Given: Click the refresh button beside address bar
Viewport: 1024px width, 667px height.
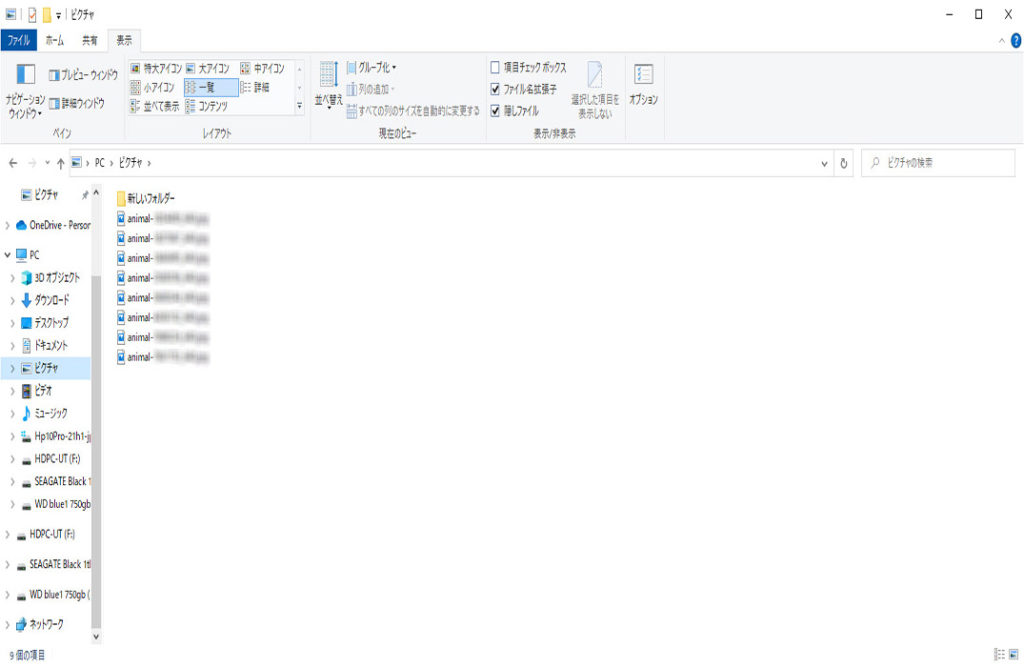Looking at the screenshot, I should 844,163.
